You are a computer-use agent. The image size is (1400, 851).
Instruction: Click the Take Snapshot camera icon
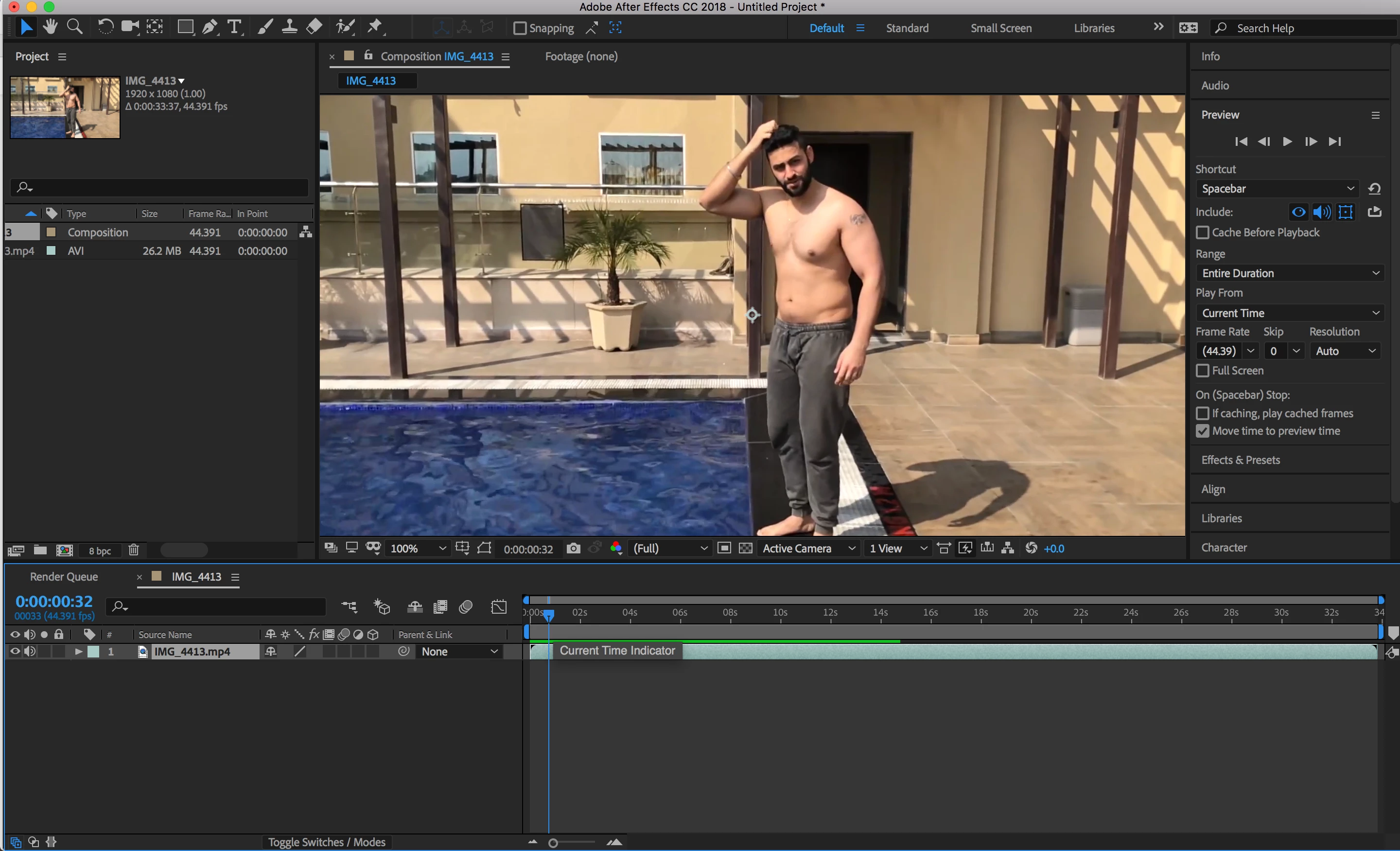[x=573, y=549]
